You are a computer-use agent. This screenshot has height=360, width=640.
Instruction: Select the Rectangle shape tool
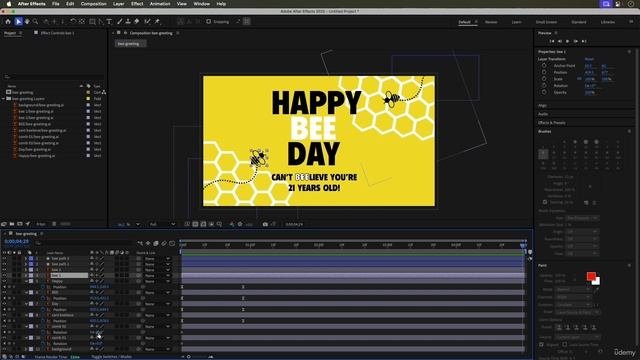pyautogui.click(x=92, y=22)
